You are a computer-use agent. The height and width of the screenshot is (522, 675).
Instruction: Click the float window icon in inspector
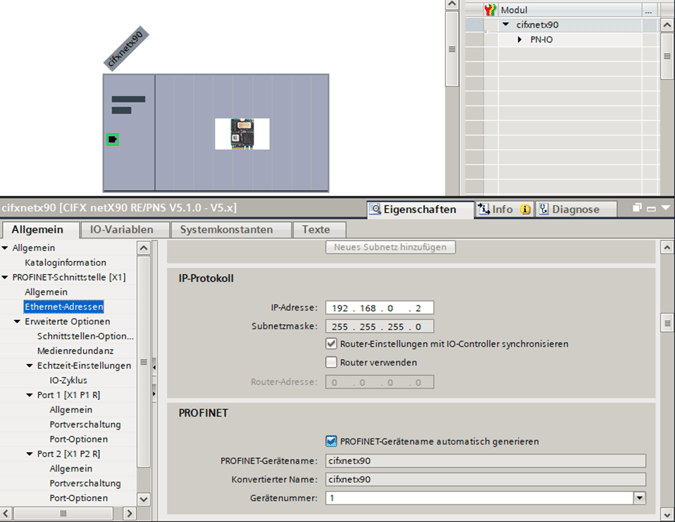coord(637,208)
